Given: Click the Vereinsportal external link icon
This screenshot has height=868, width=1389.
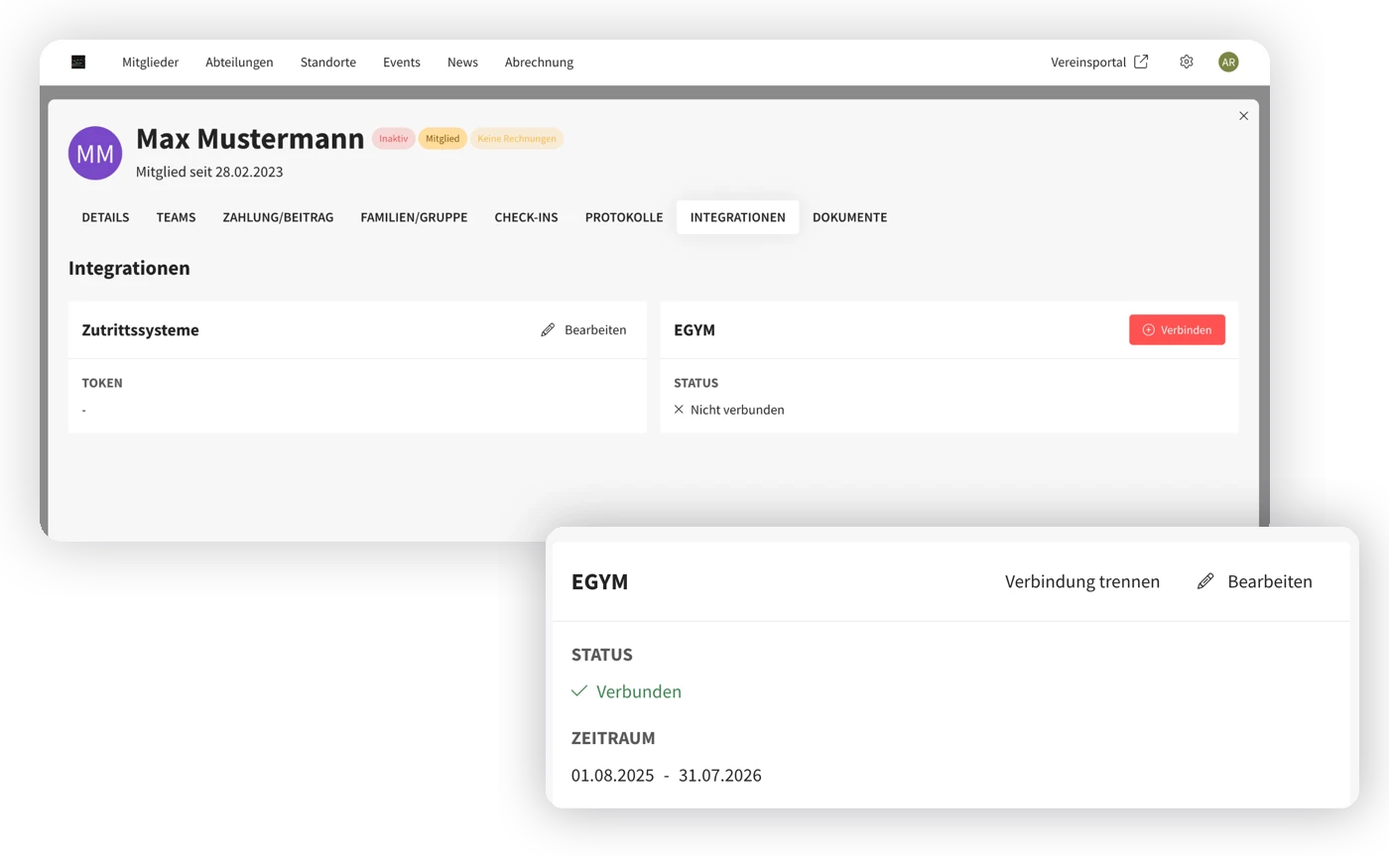Looking at the screenshot, I should pos(1141,62).
